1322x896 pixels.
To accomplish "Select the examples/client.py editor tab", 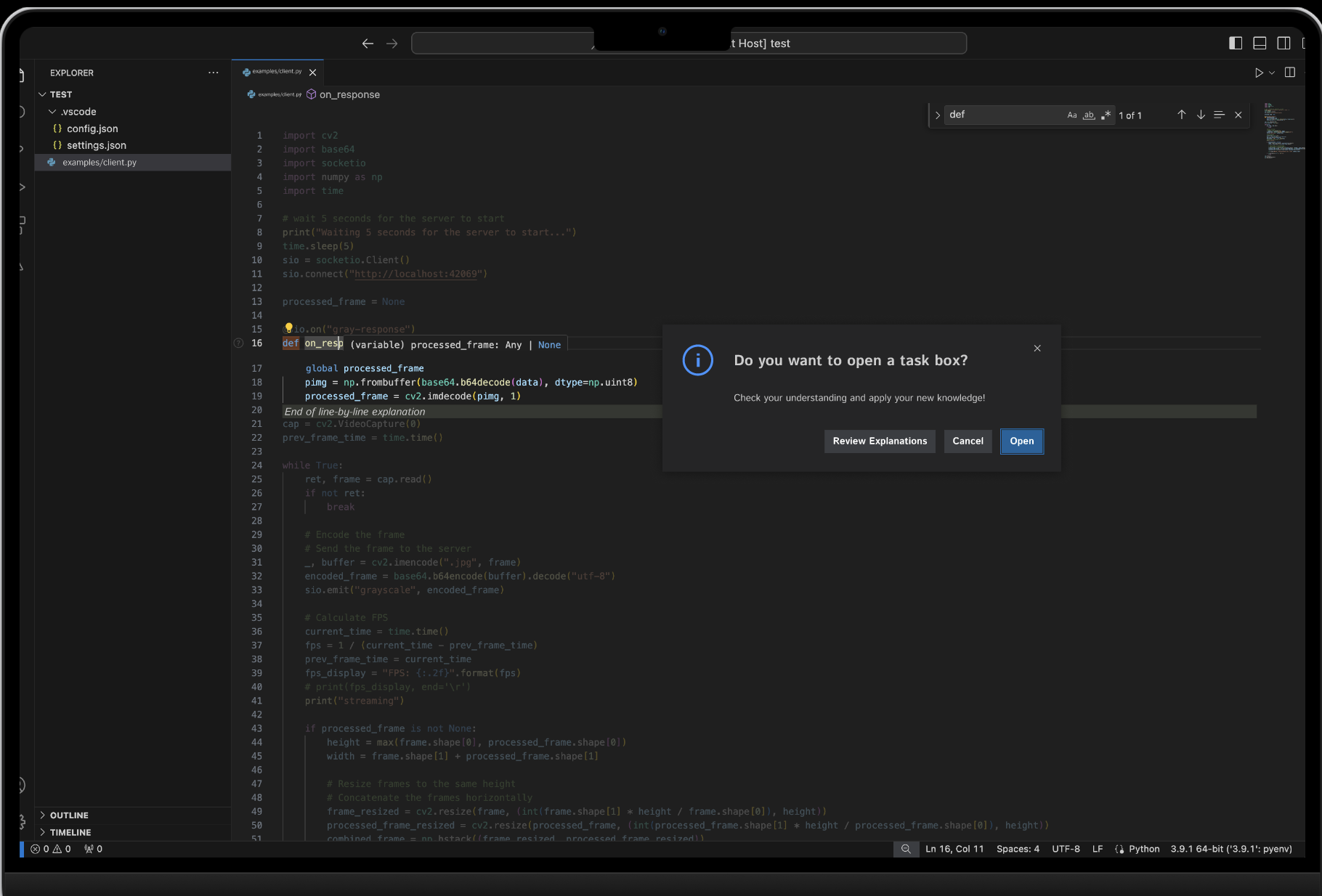I will click(276, 72).
